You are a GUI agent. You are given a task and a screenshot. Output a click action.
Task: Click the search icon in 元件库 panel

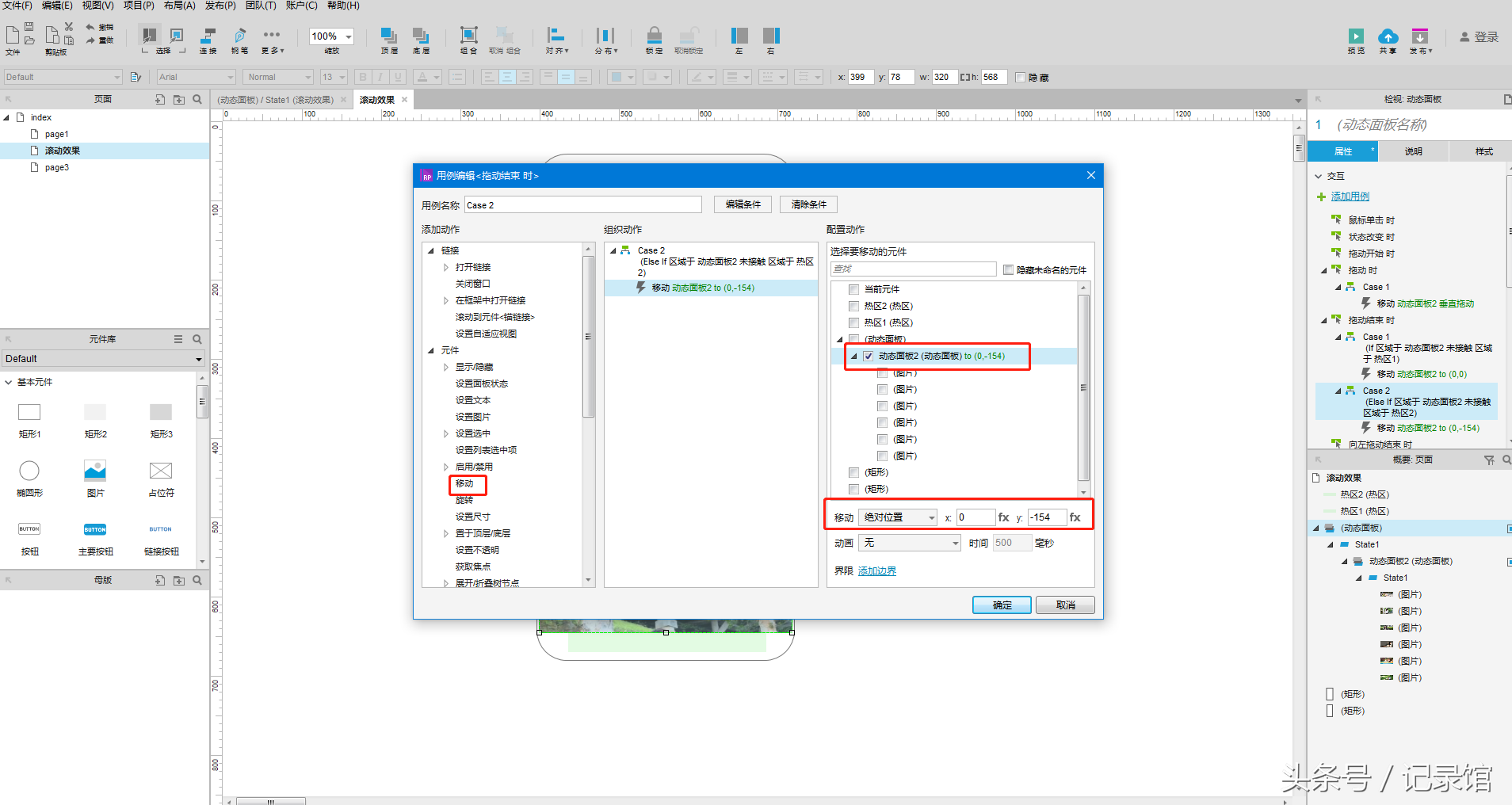point(197,339)
